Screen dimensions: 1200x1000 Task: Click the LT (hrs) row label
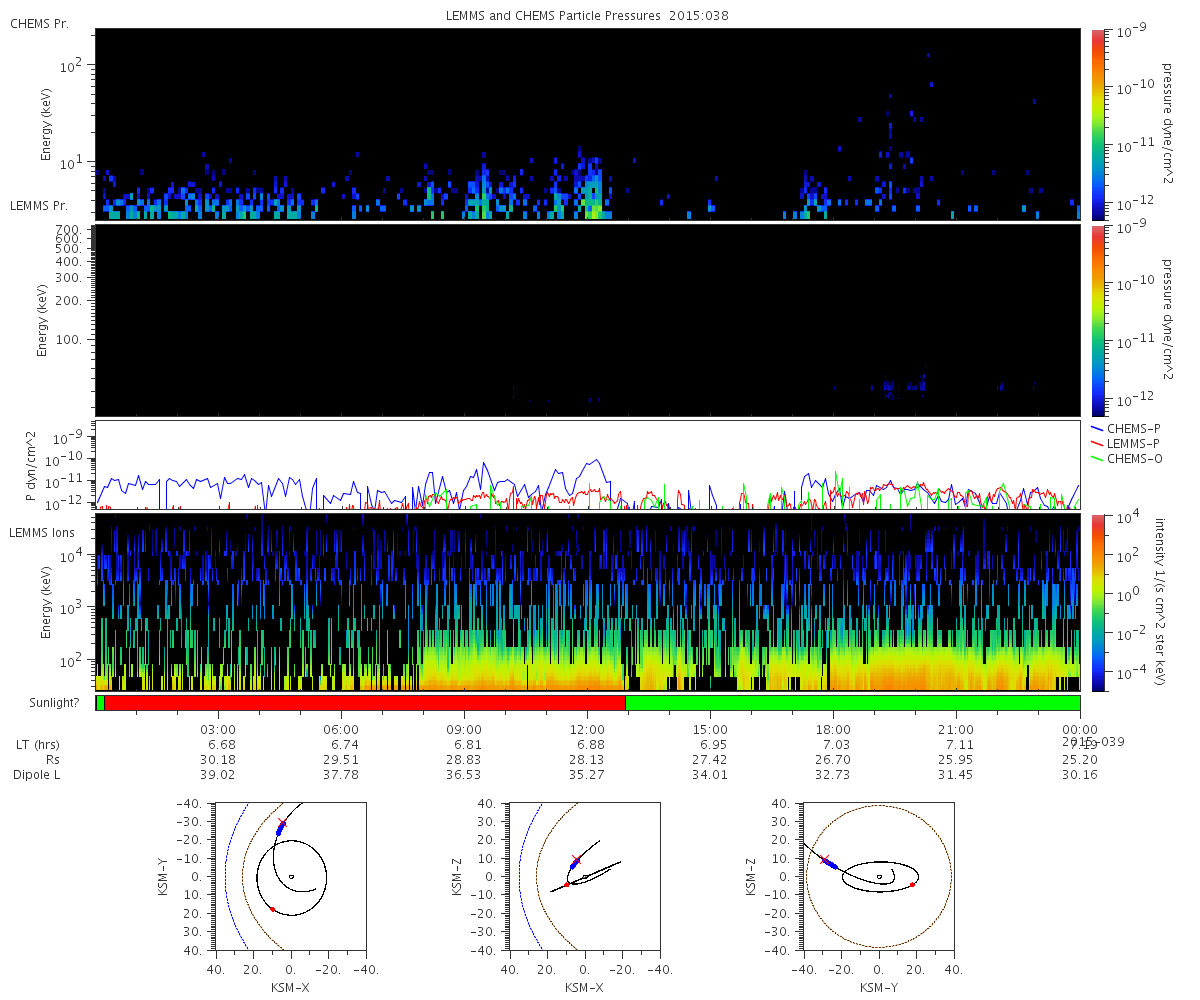tap(36, 744)
